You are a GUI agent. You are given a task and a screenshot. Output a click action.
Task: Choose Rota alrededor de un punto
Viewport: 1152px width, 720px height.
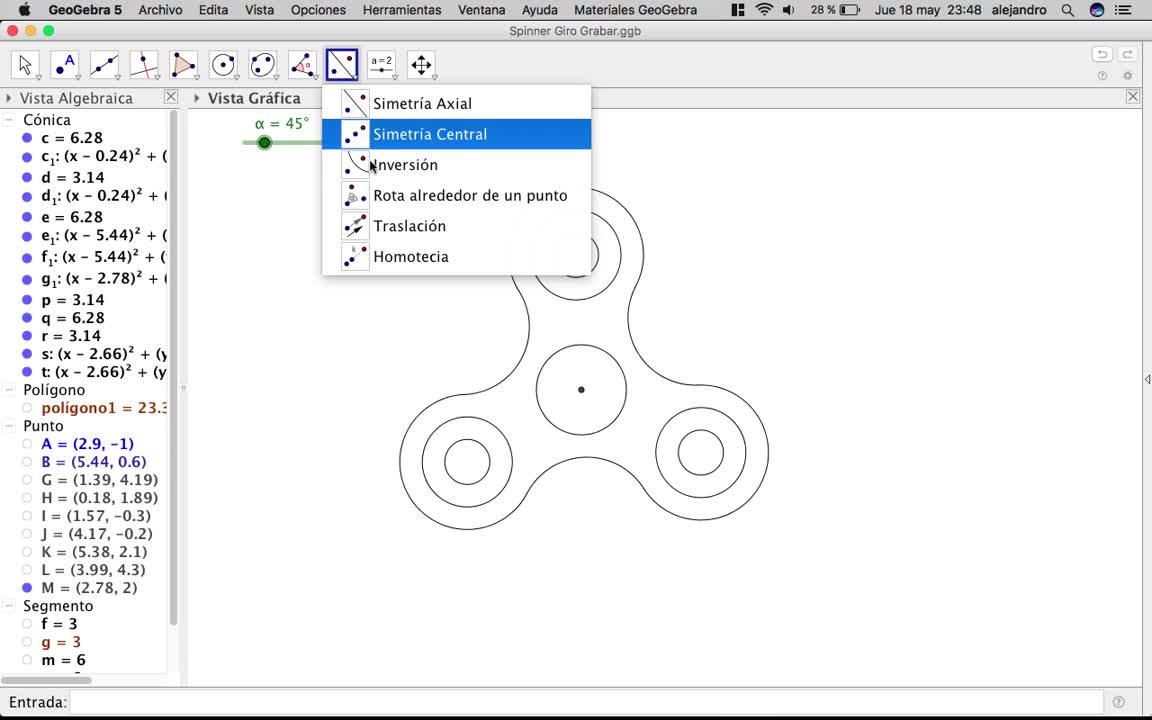click(x=469, y=196)
